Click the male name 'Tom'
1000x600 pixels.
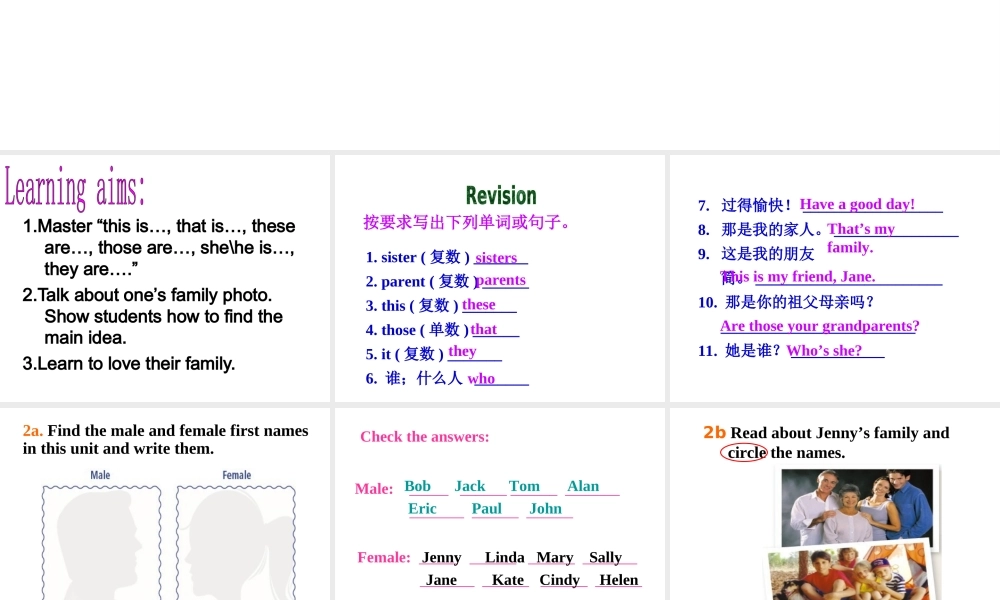click(524, 486)
